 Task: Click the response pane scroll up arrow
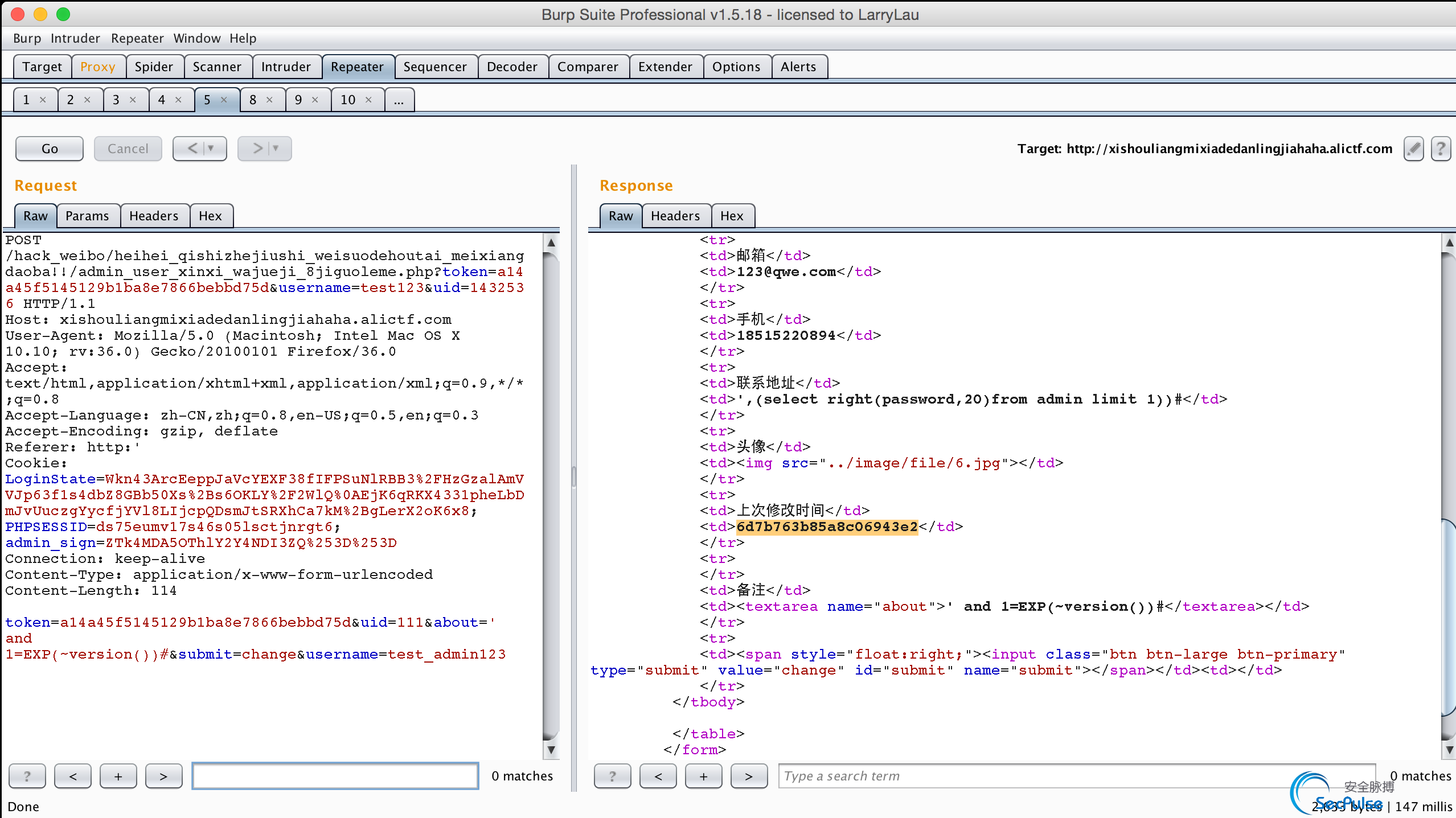tap(1449, 242)
